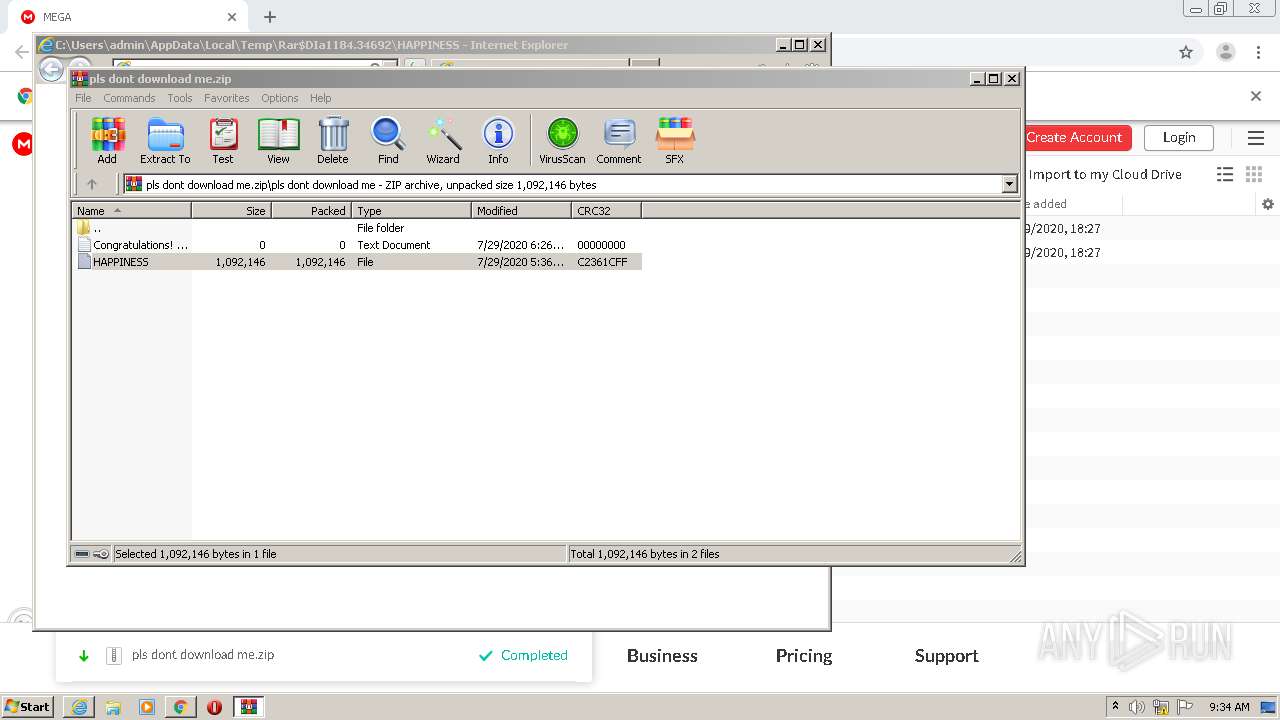Click the drive/key status bar icon
The height and width of the screenshot is (720, 1280).
tap(92, 554)
